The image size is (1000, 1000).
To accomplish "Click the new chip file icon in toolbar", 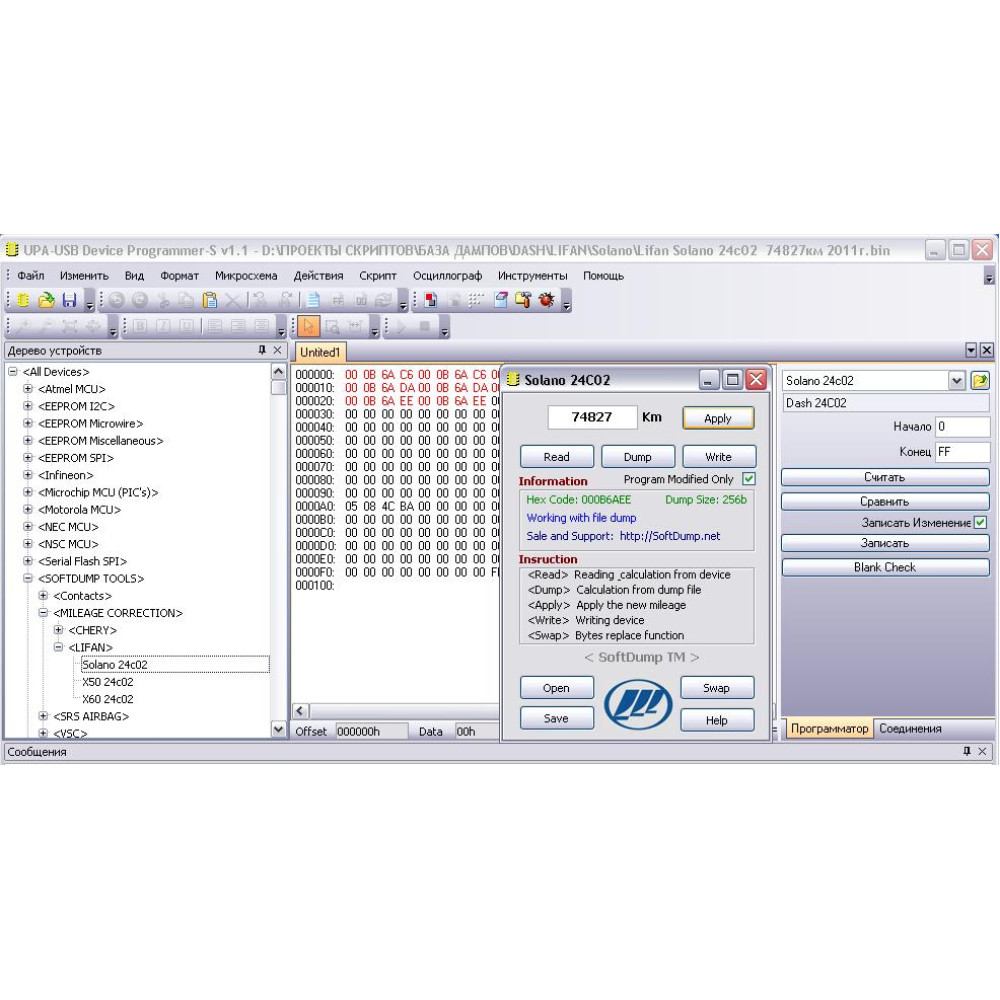I will pyautogui.click(x=23, y=300).
